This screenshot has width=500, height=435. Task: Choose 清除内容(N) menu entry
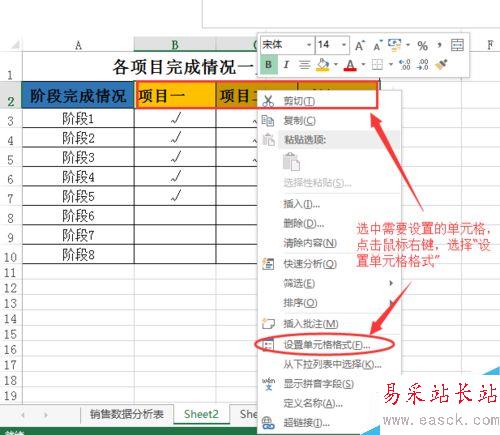coord(330,243)
